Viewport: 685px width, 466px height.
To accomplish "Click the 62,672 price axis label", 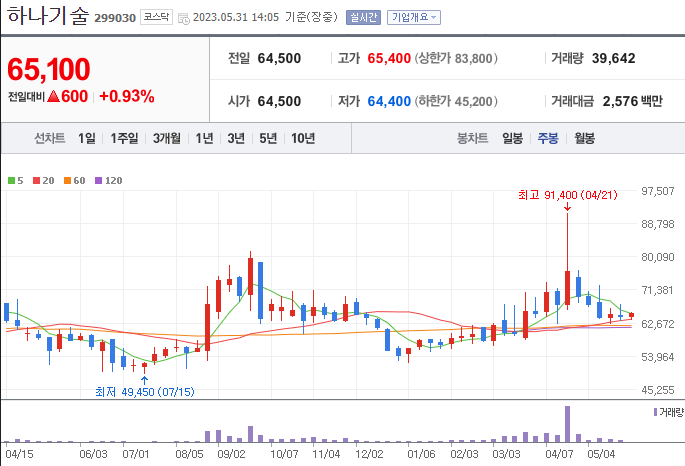I will pyautogui.click(x=657, y=324).
